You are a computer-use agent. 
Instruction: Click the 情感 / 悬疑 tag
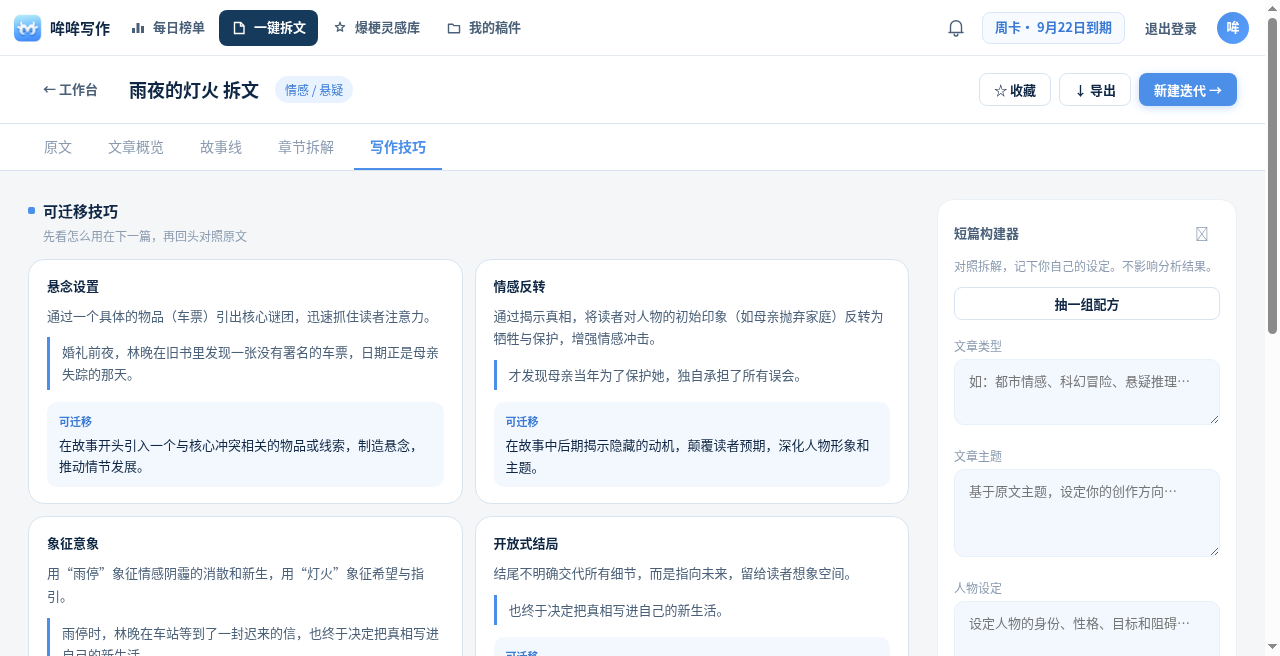[x=314, y=90]
